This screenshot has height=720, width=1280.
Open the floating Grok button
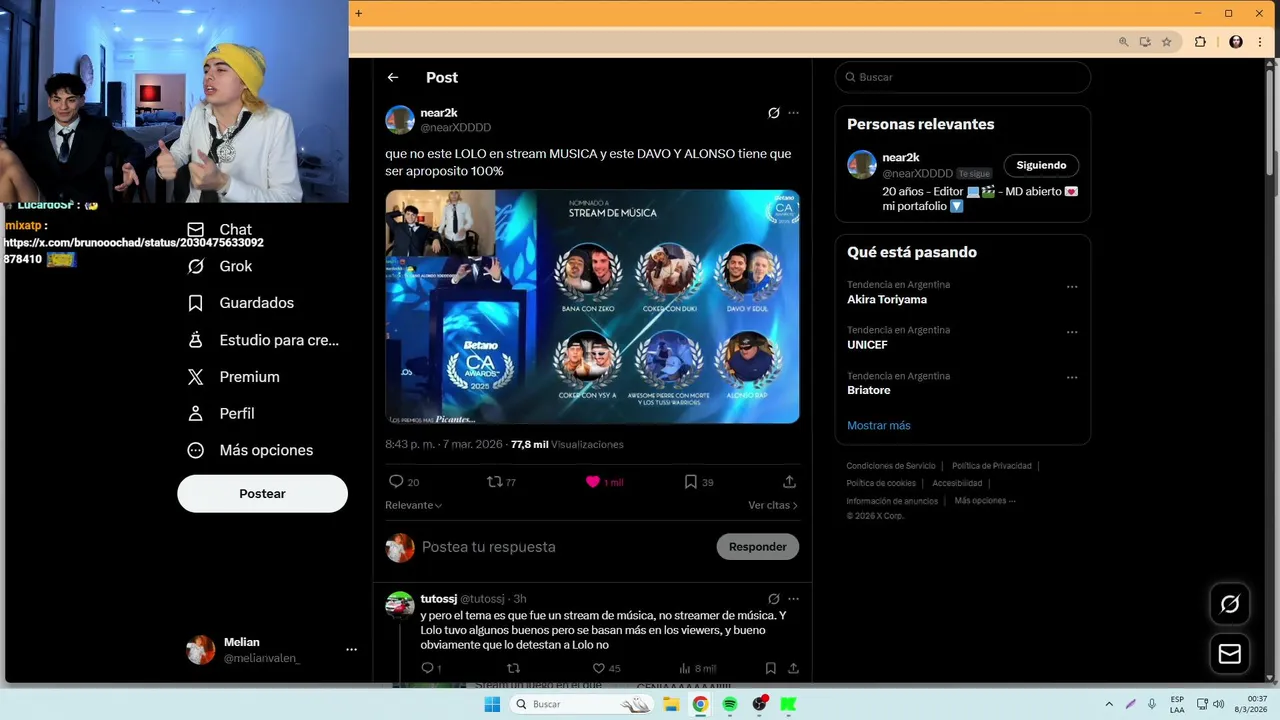pyautogui.click(x=1230, y=604)
